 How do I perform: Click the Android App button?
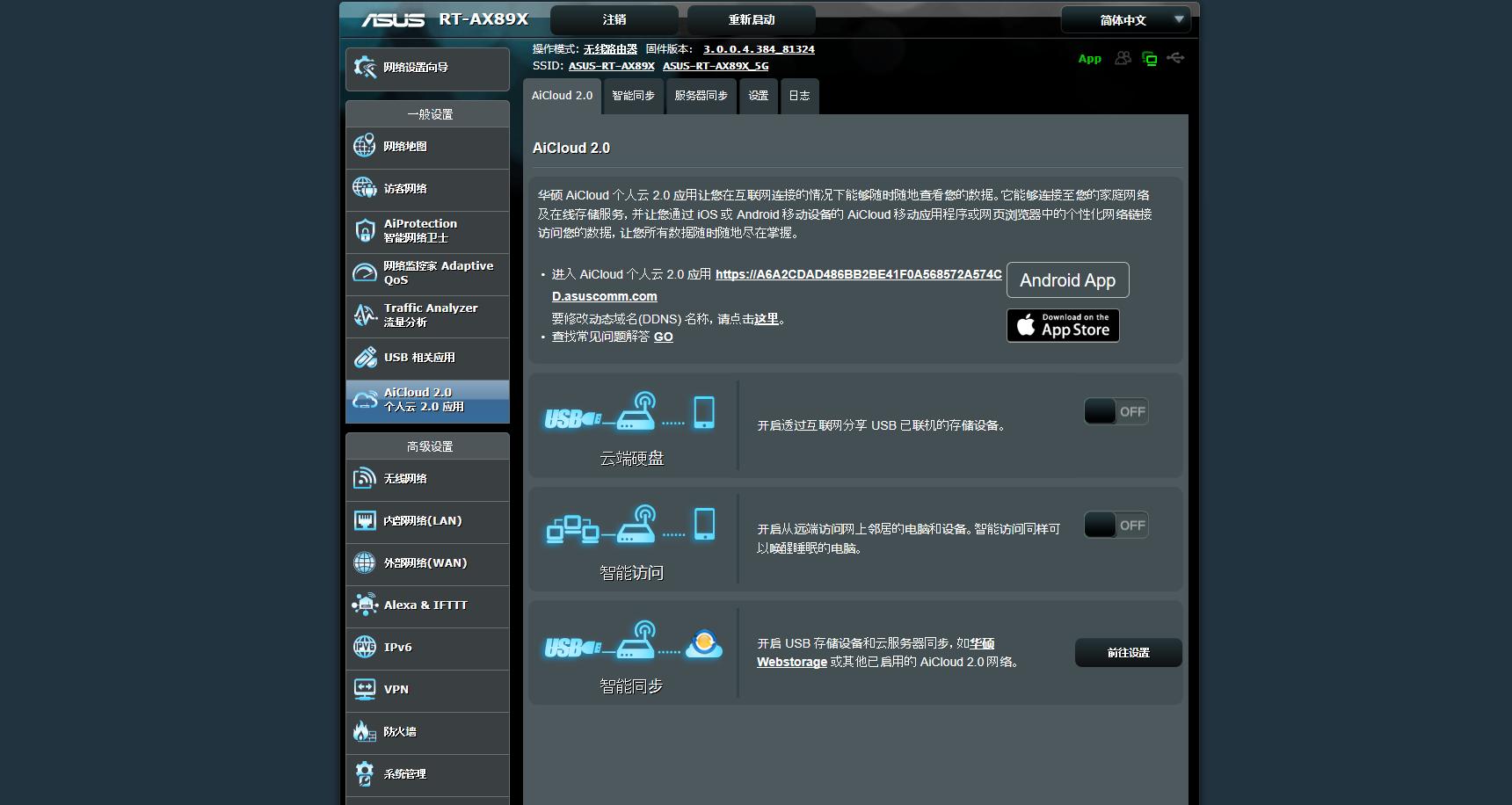[1067, 280]
